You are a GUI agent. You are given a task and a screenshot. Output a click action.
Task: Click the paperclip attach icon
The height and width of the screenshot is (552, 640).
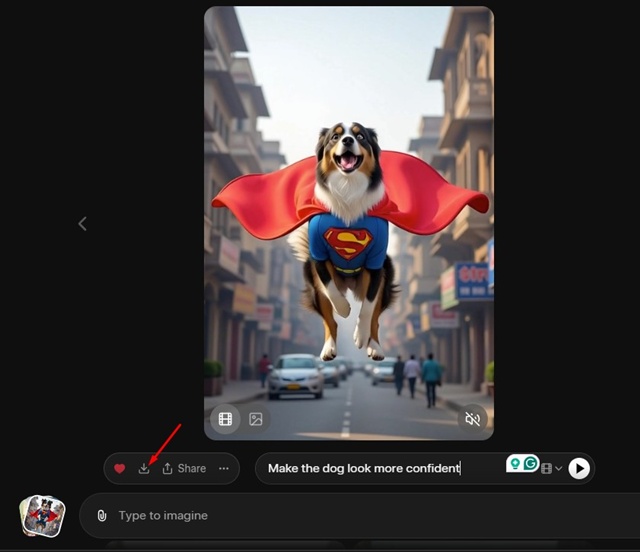(x=102, y=516)
